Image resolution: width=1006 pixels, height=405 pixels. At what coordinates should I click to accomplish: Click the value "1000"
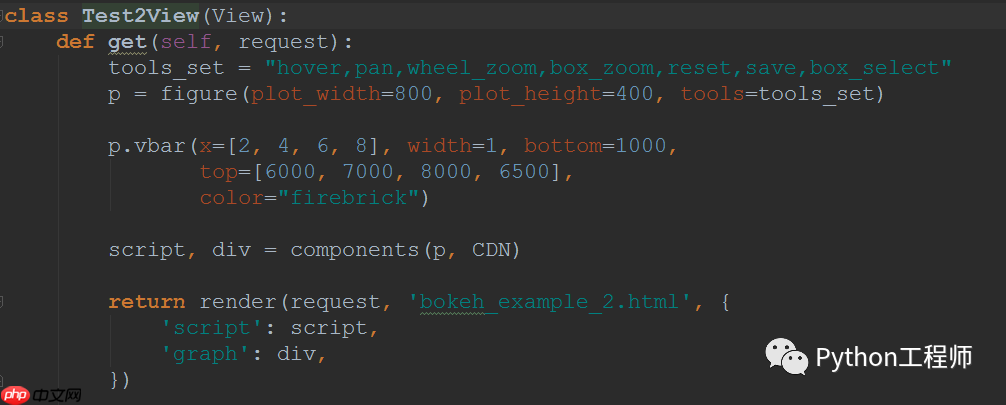click(640, 146)
